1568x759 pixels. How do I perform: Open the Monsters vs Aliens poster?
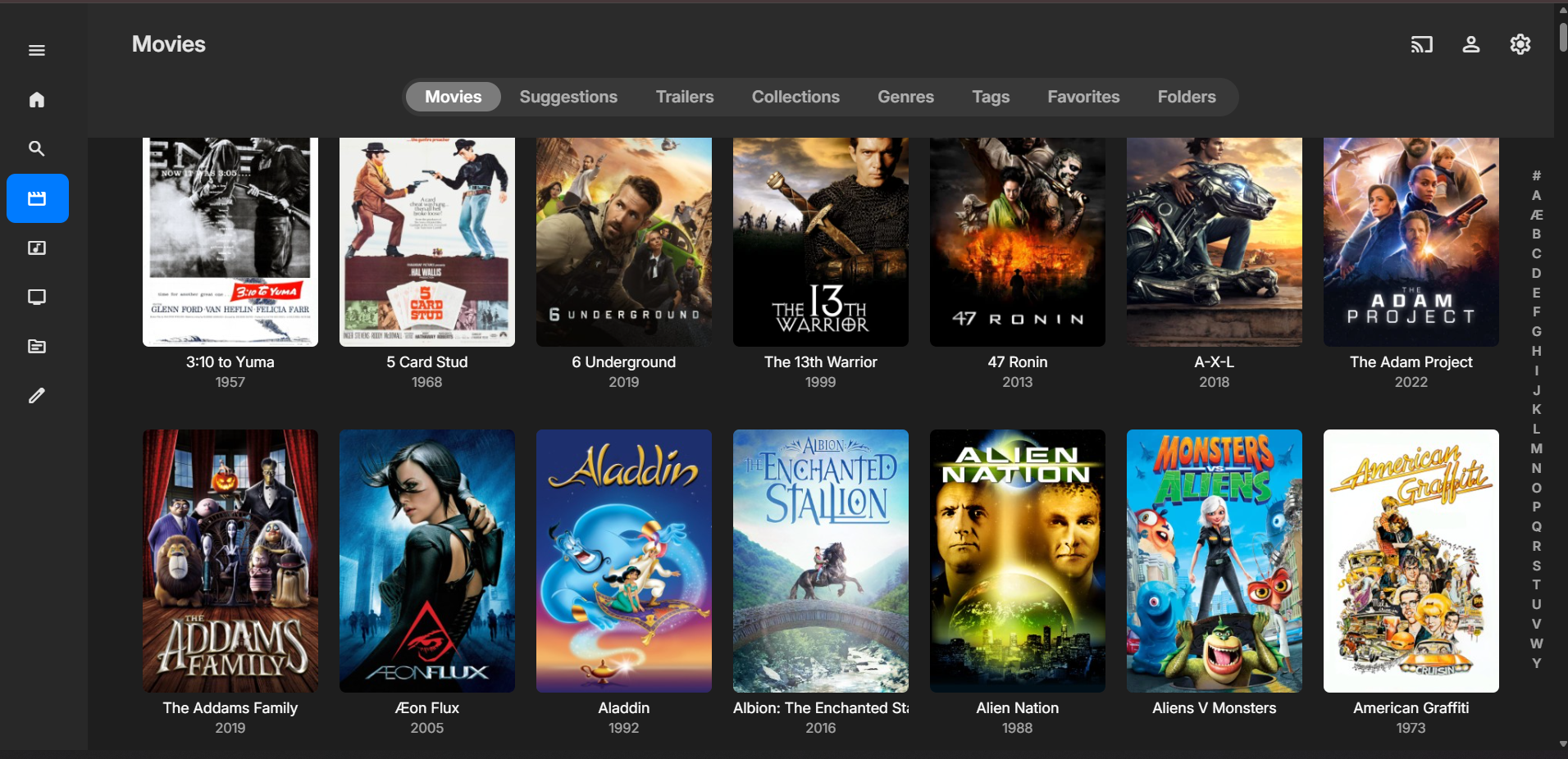pos(1215,561)
